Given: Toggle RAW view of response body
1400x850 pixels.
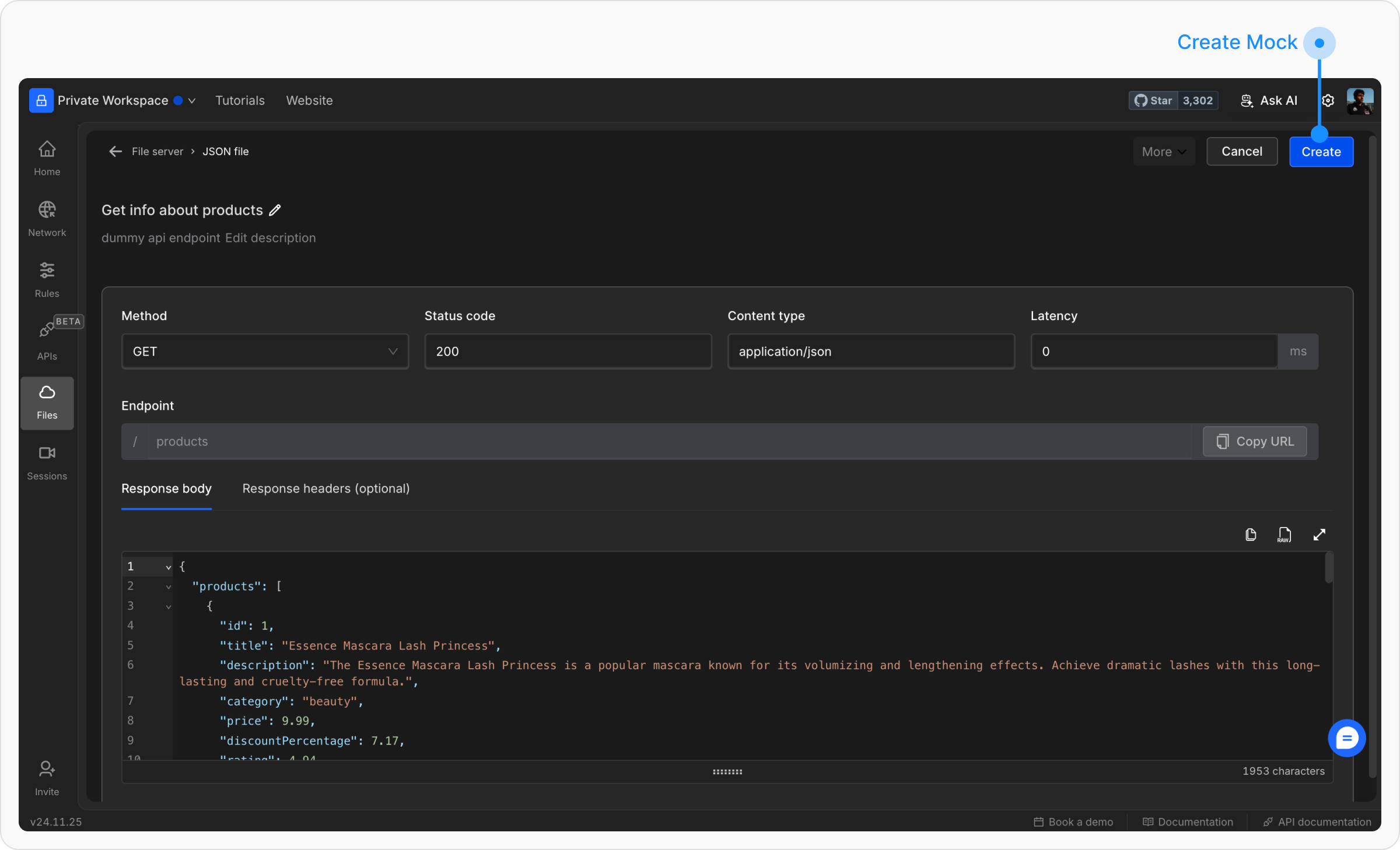Looking at the screenshot, I should pyautogui.click(x=1284, y=534).
